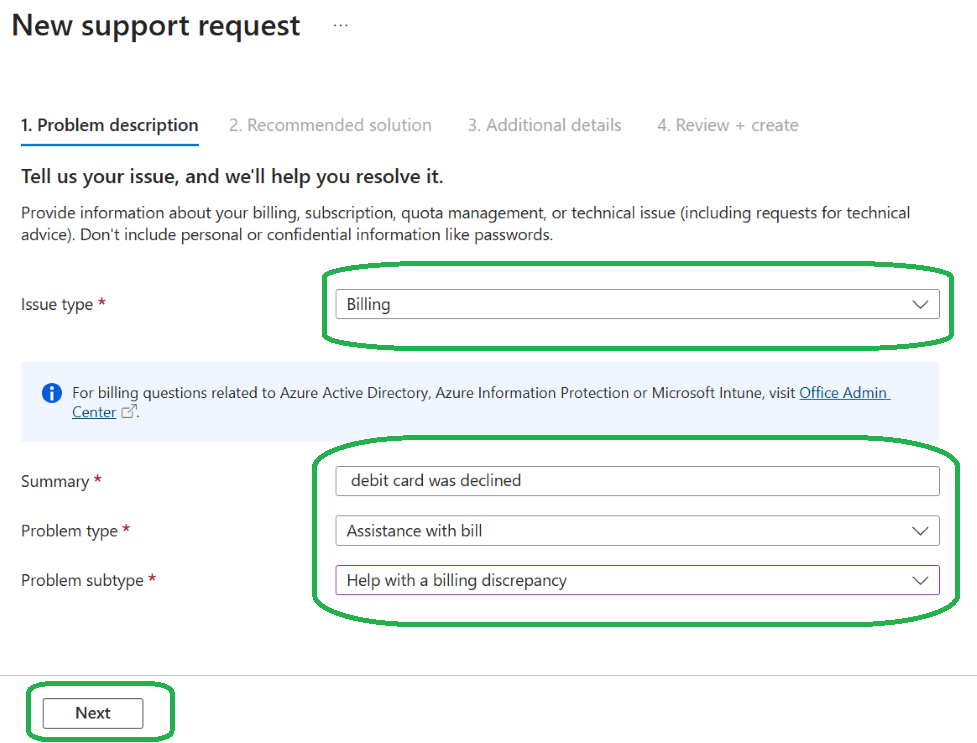Open Problem subtype dropdown Help with a billing discrepancy
This screenshot has height=743, width=977.
(x=637, y=580)
